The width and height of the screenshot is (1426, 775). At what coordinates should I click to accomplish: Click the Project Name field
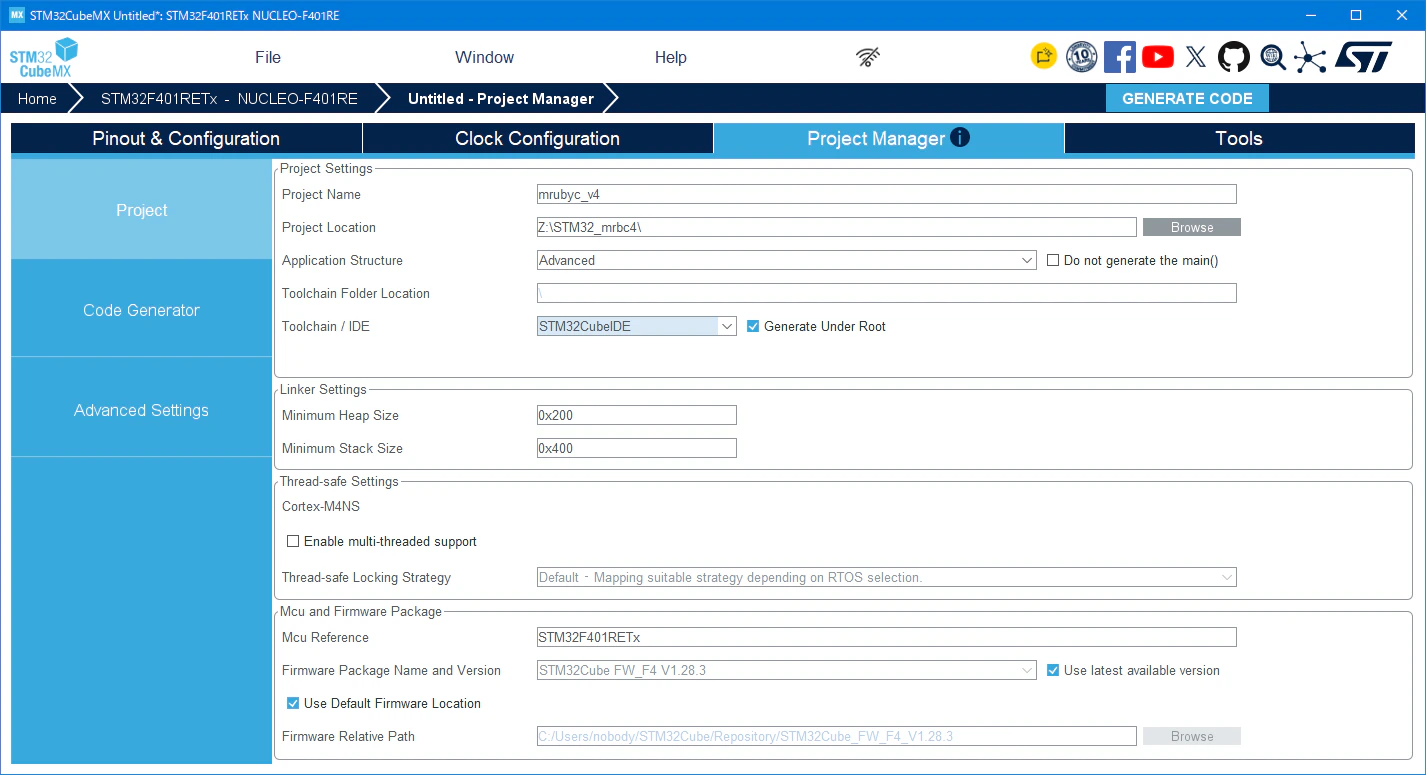click(x=887, y=194)
